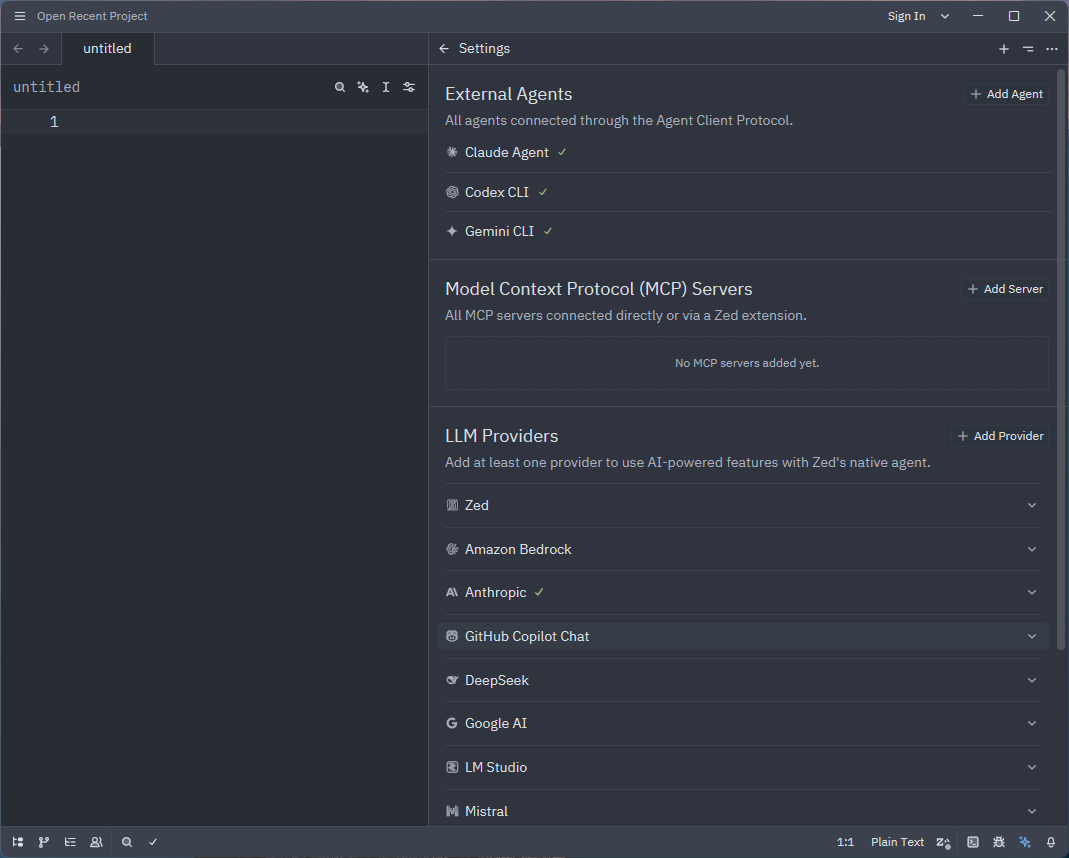This screenshot has height=858, width=1069.
Task: Click the Mistral provider name
Action: 486,811
